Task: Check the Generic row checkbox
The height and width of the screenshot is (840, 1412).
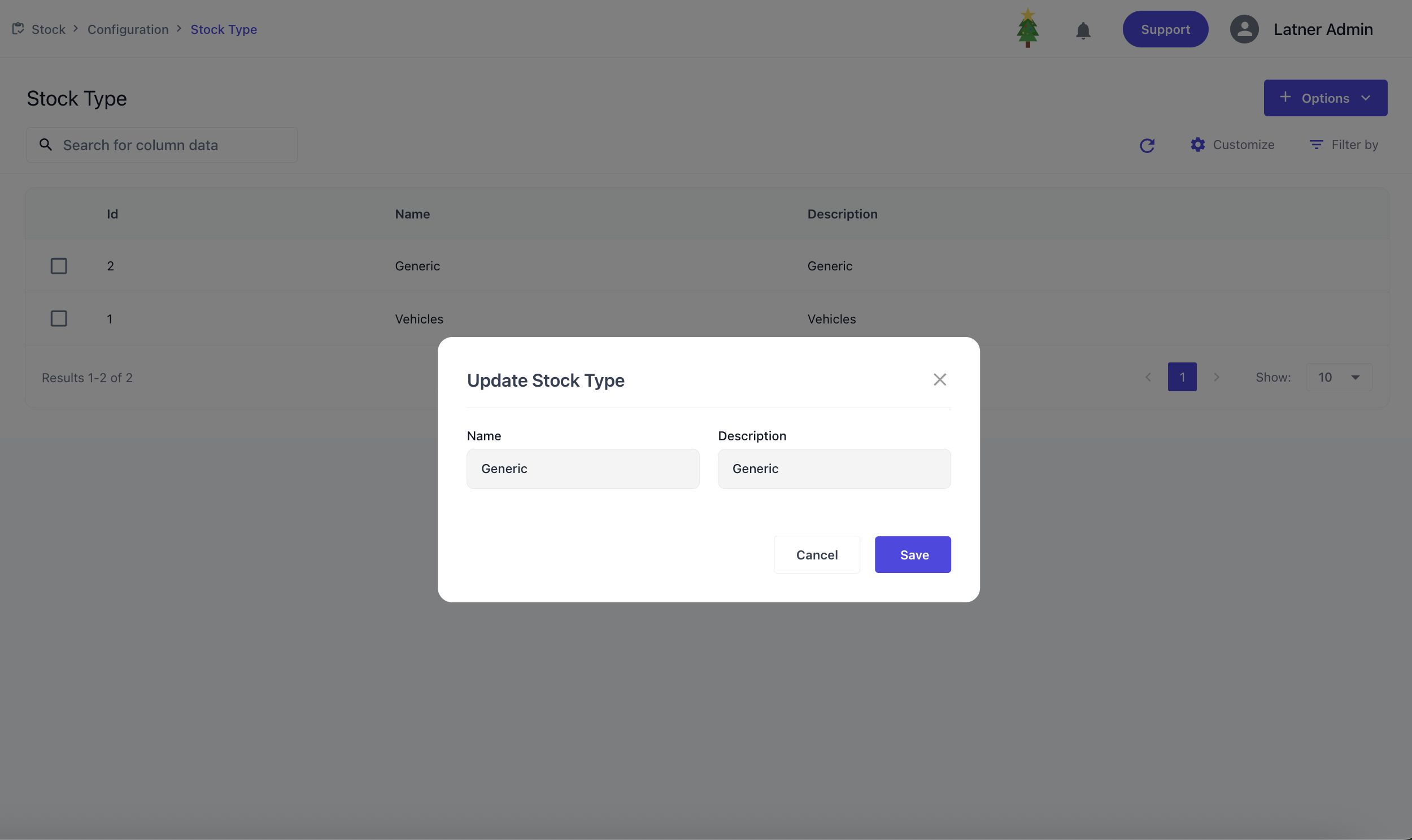Action: (x=59, y=266)
